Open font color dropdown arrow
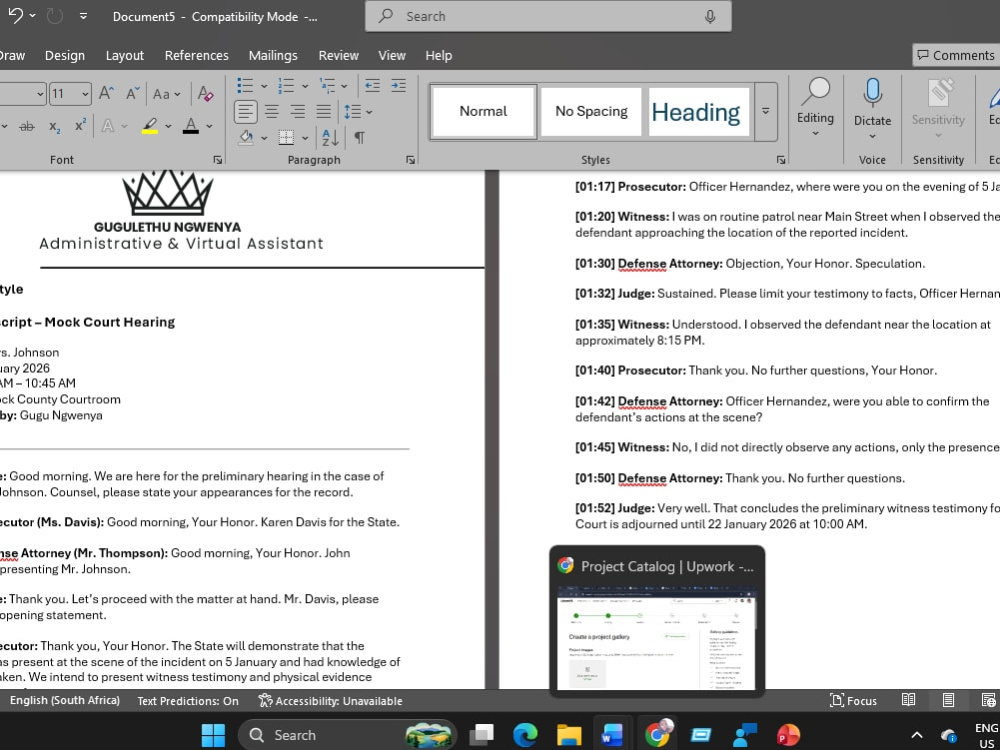Image resolution: width=1000 pixels, height=750 pixels. [x=209, y=126]
